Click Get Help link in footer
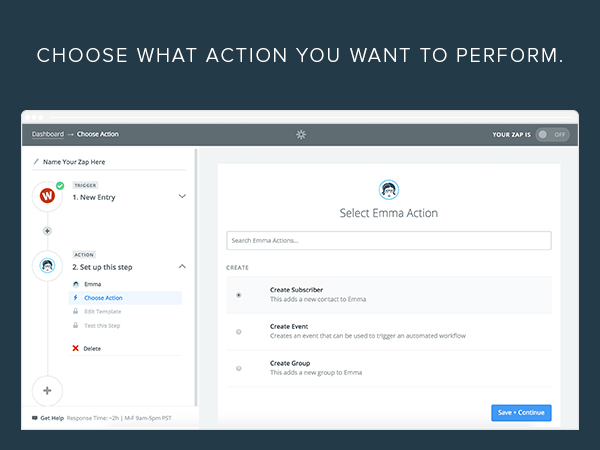 (x=52, y=418)
